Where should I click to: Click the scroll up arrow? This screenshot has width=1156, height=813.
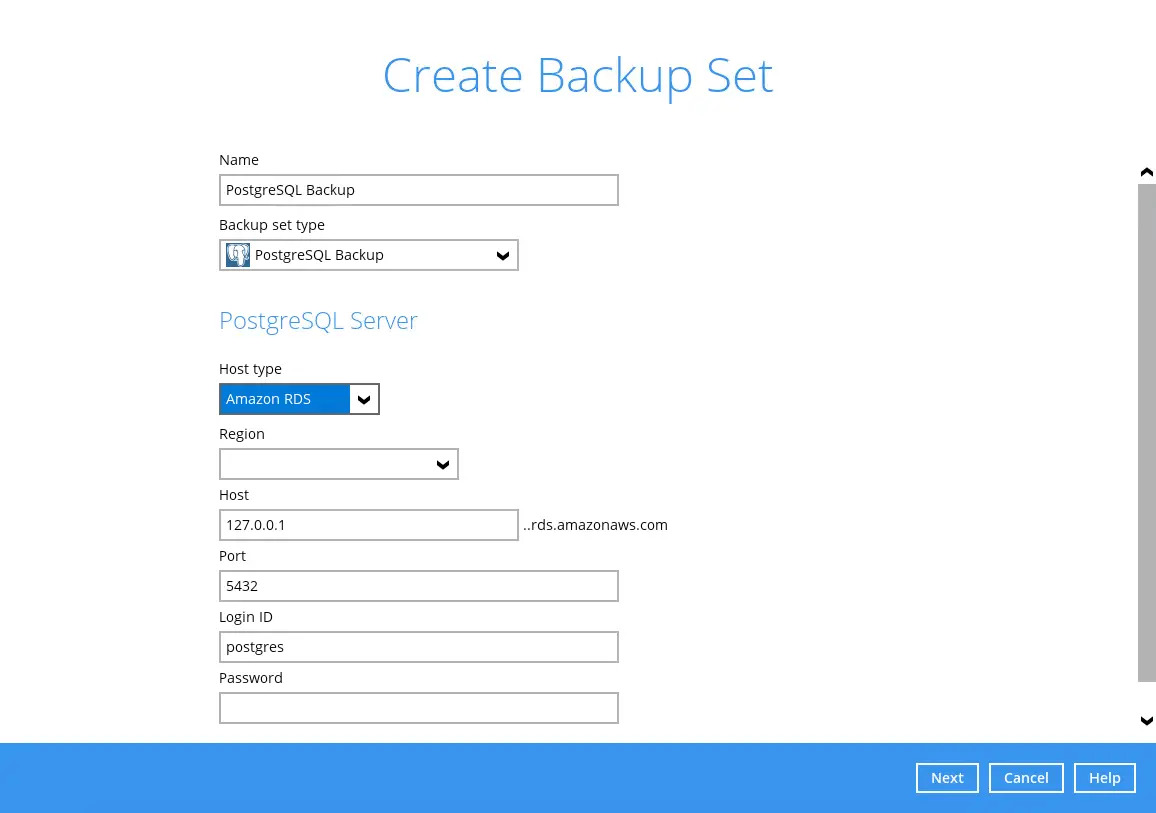click(1147, 173)
